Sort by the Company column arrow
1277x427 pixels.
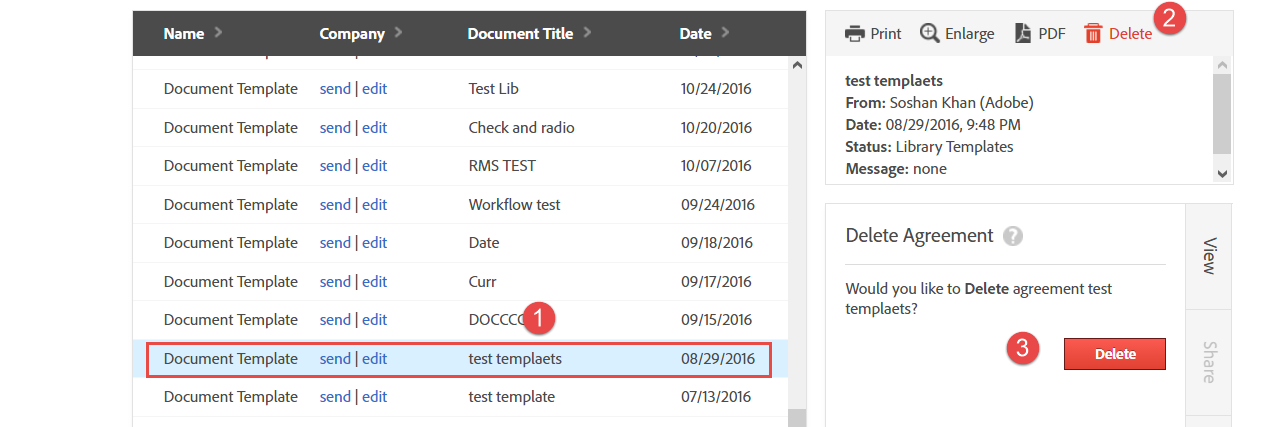(x=399, y=33)
